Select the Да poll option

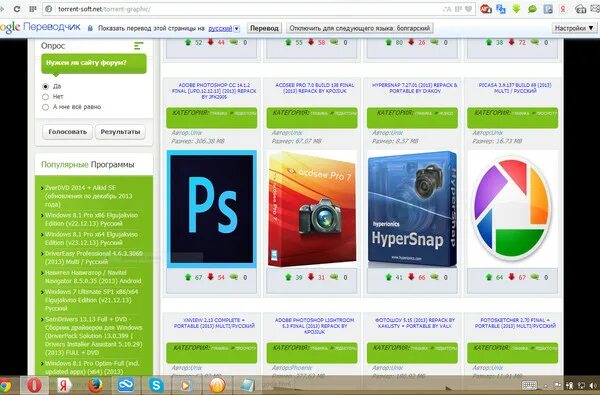(x=46, y=87)
